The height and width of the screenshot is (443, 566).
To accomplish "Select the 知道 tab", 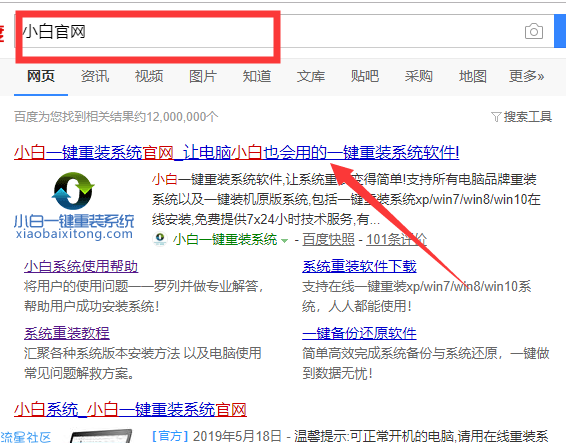I will pyautogui.click(x=257, y=76).
